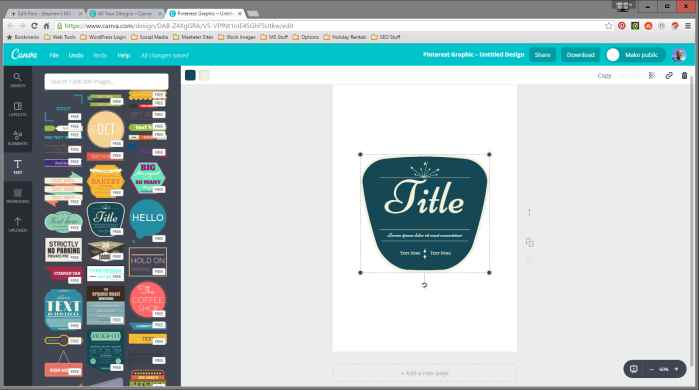Delete element with trash icon
The width and height of the screenshot is (699, 390).
click(x=684, y=76)
